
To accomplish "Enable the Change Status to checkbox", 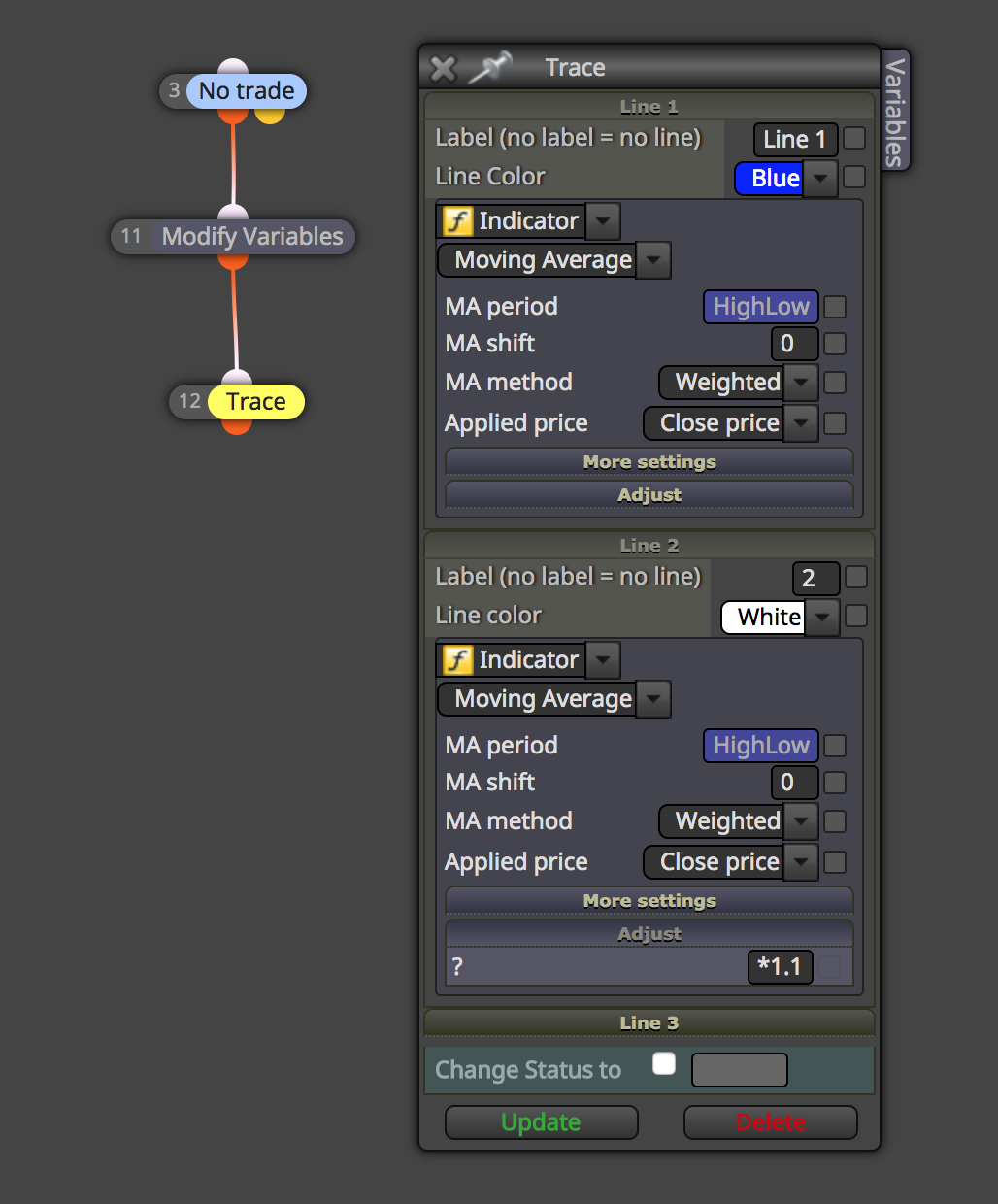I will click(664, 1063).
